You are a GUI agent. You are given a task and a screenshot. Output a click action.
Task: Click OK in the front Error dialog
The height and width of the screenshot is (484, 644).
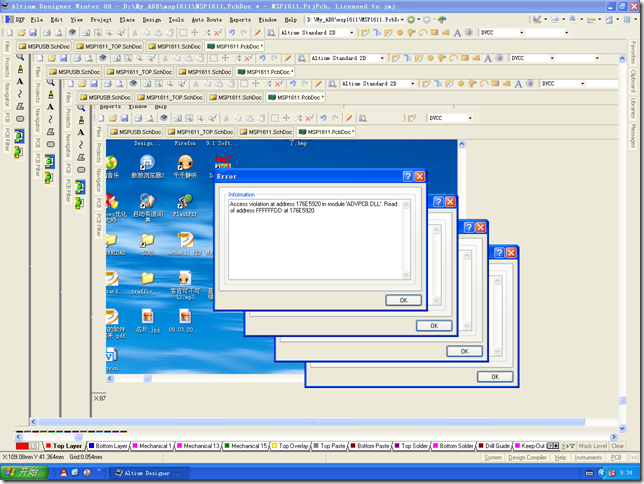tap(403, 300)
